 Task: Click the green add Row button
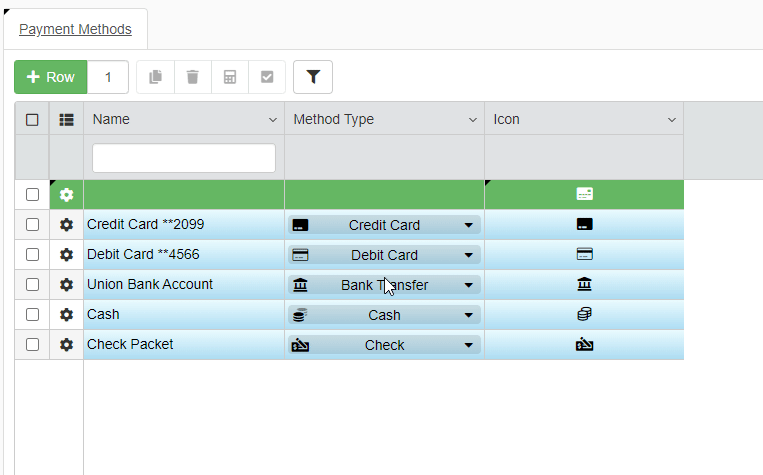tap(51, 77)
